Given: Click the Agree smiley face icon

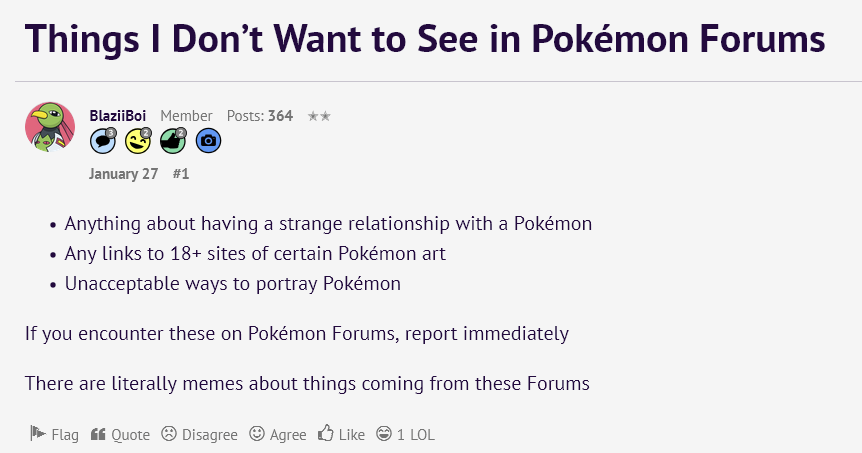Looking at the screenshot, I should pyautogui.click(x=257, y=433).
